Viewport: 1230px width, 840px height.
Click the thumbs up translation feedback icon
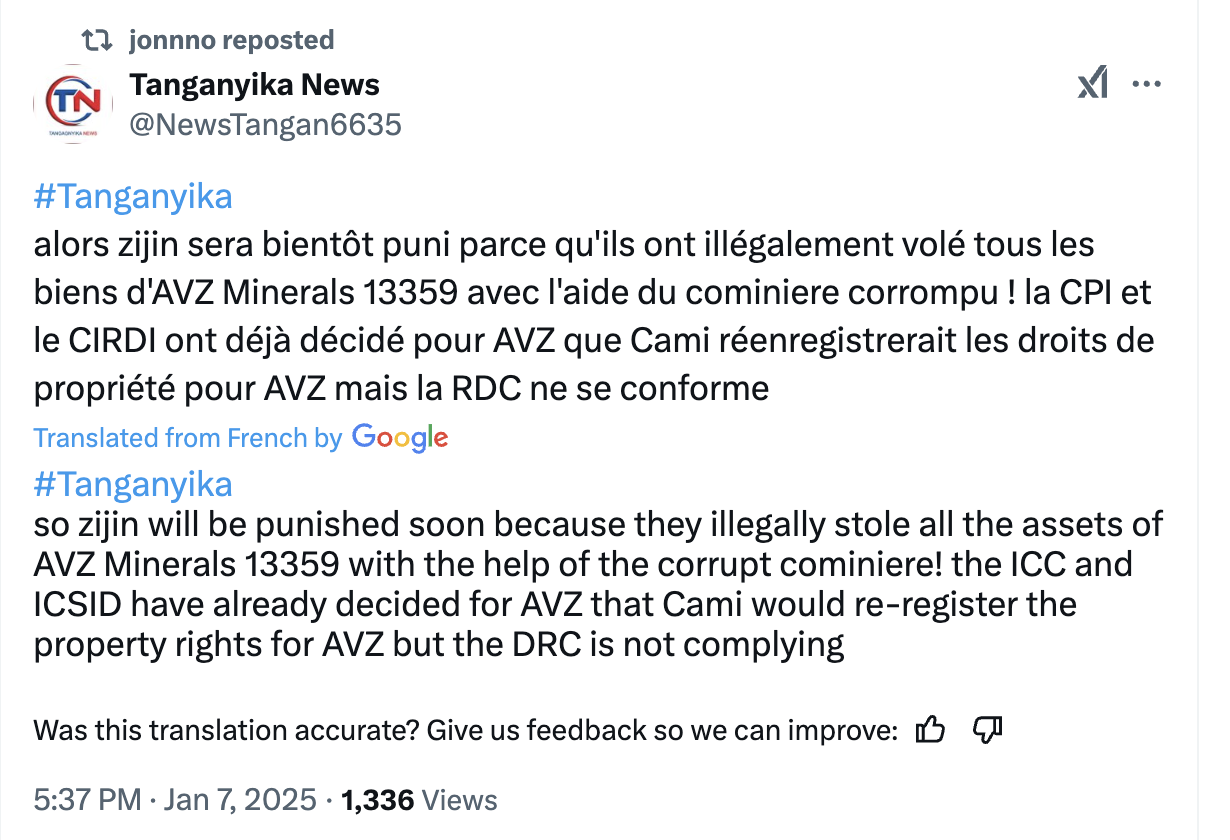[x=930, y=730]
